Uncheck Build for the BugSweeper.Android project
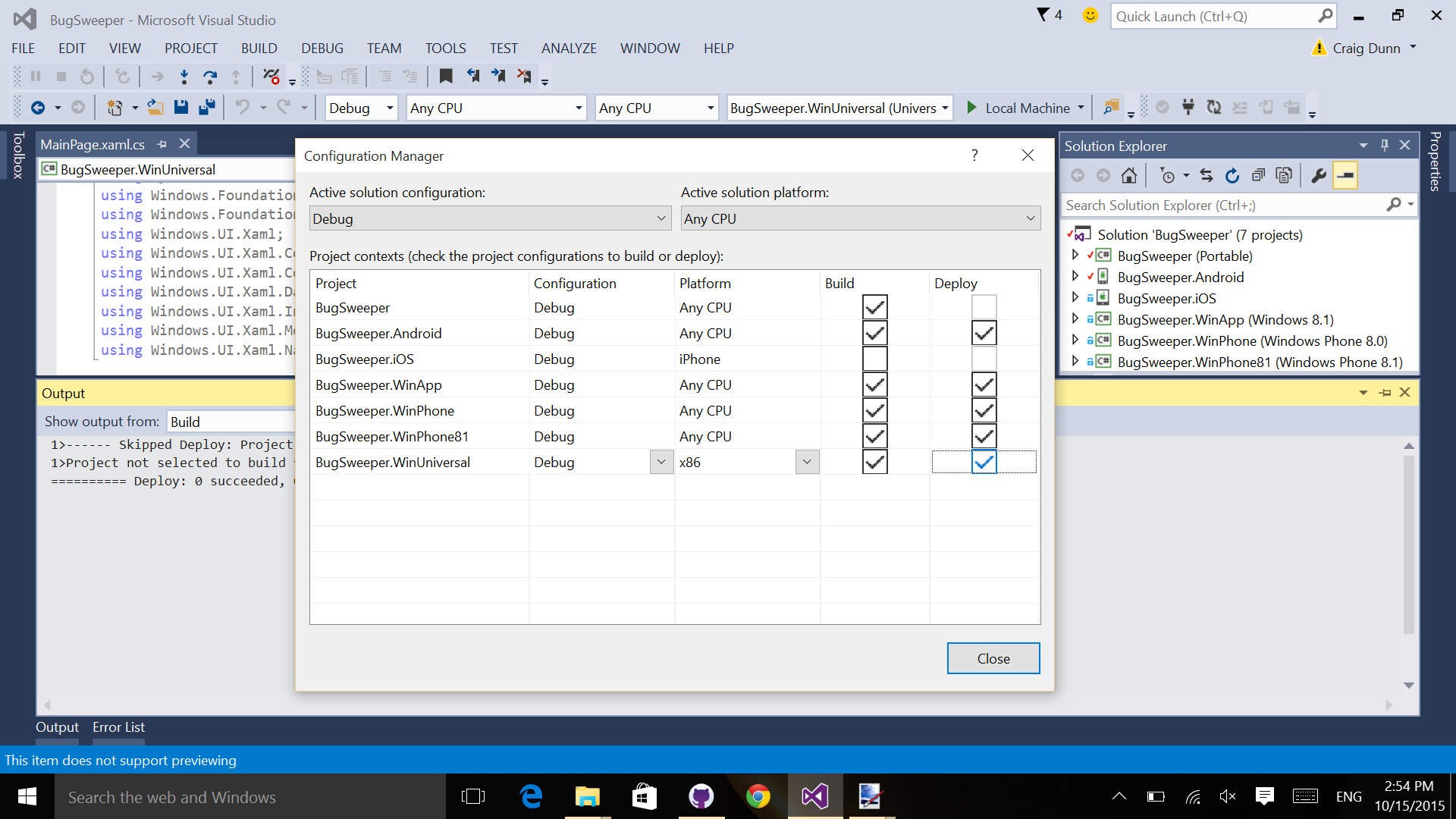1456x819 pixels. [x=874, y=334]
